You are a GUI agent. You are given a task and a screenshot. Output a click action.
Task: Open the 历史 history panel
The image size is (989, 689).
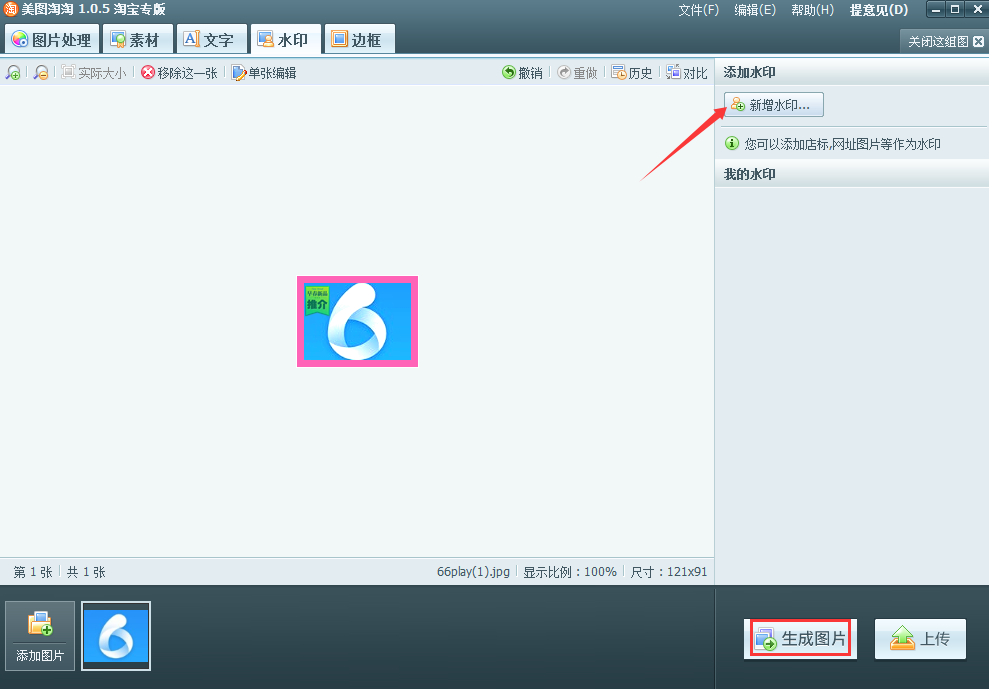click(632, 73)
